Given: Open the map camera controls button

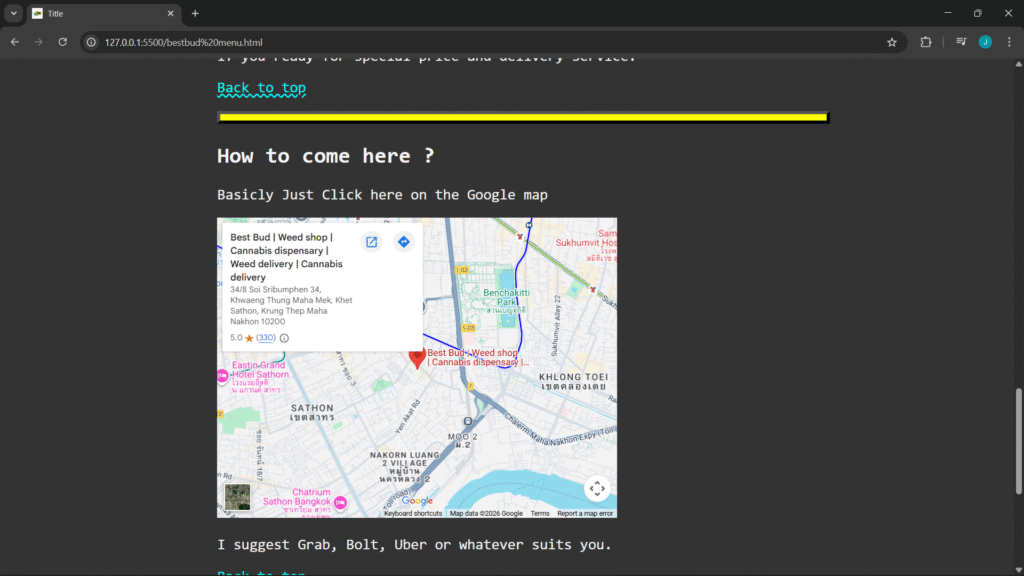Looking at the screenshot, I should [x=597, y=489].
